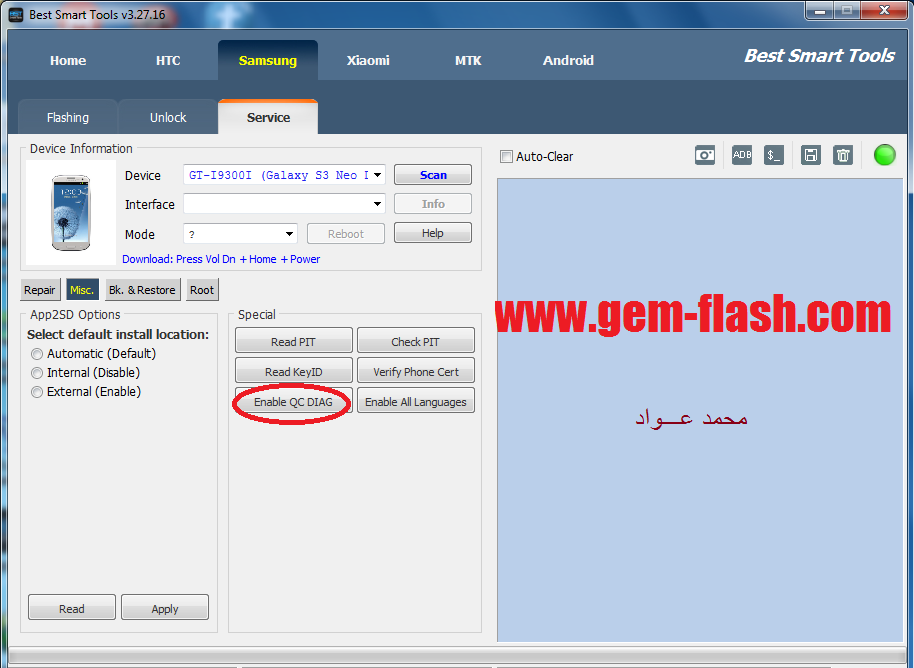The image size is (914, 668).
Task: Select the Samsung tab
Action: [268, 61]
